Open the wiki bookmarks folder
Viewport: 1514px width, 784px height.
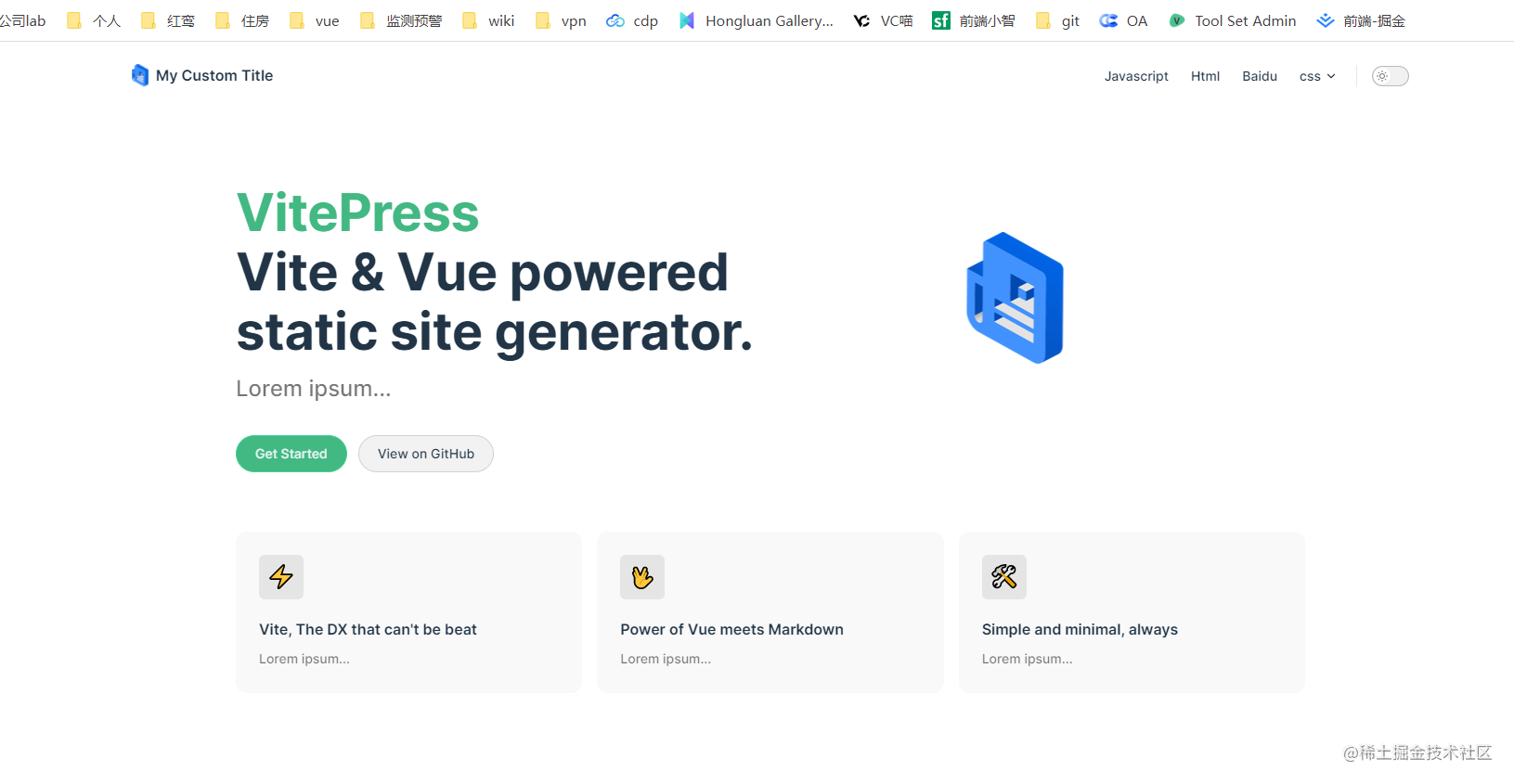tap(488, 20)
